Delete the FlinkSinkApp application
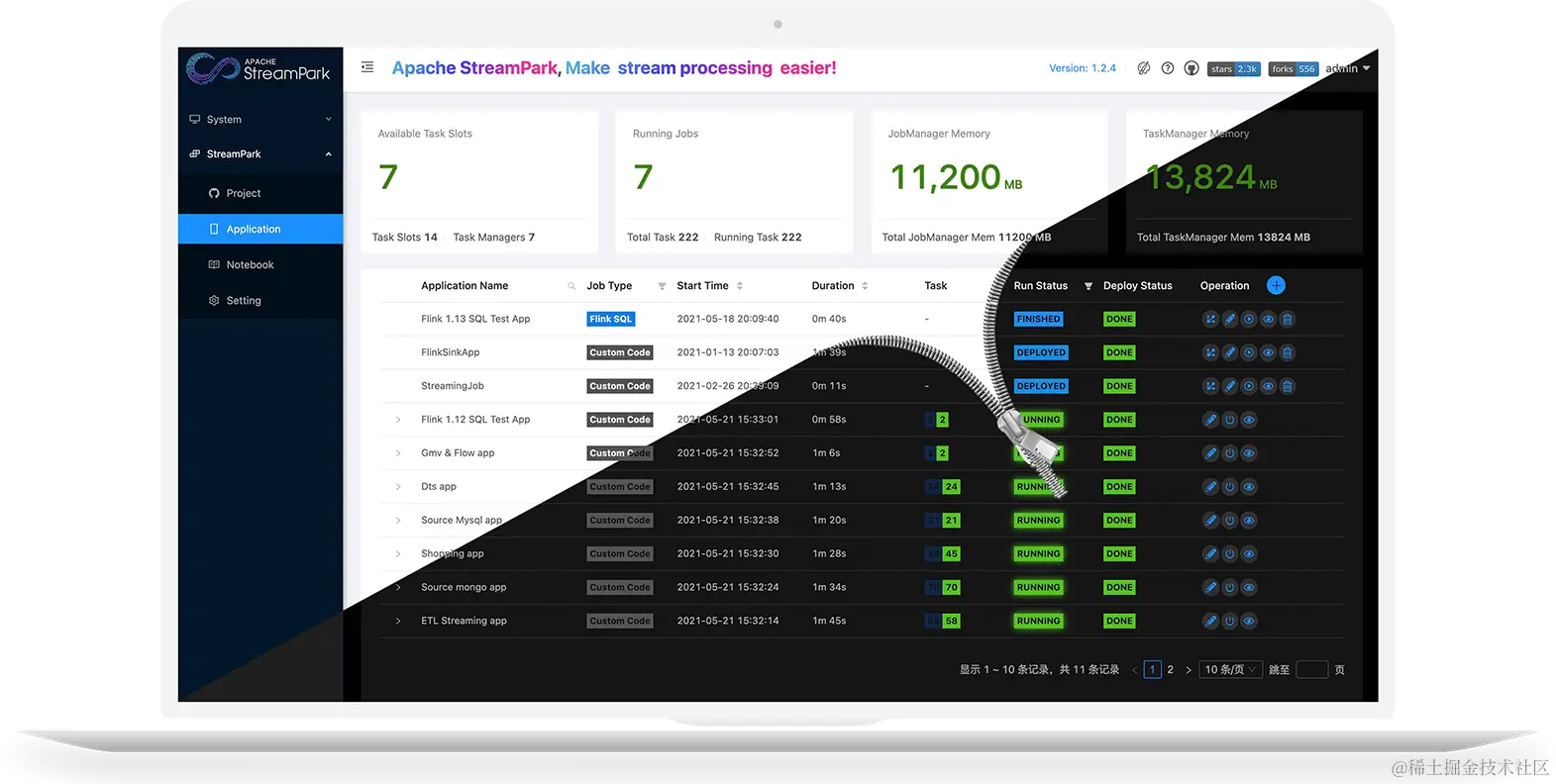Viewport: 1556px width, 784px height. coord(1287,352)
